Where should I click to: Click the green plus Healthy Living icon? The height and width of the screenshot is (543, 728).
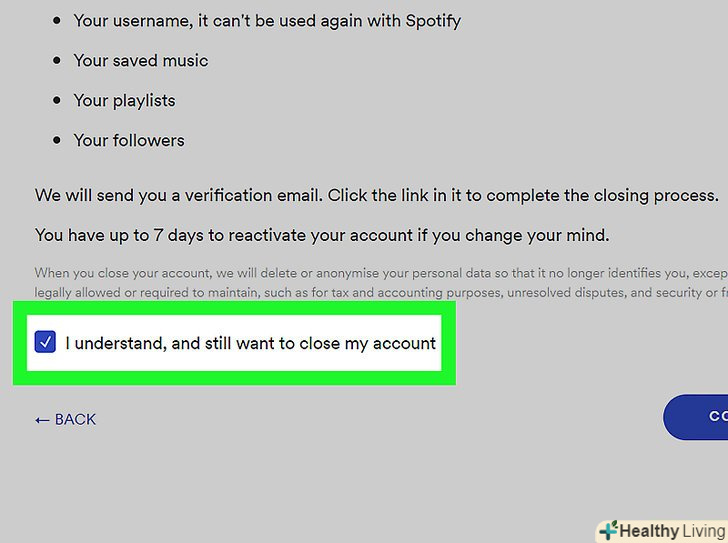click(607, 531)
